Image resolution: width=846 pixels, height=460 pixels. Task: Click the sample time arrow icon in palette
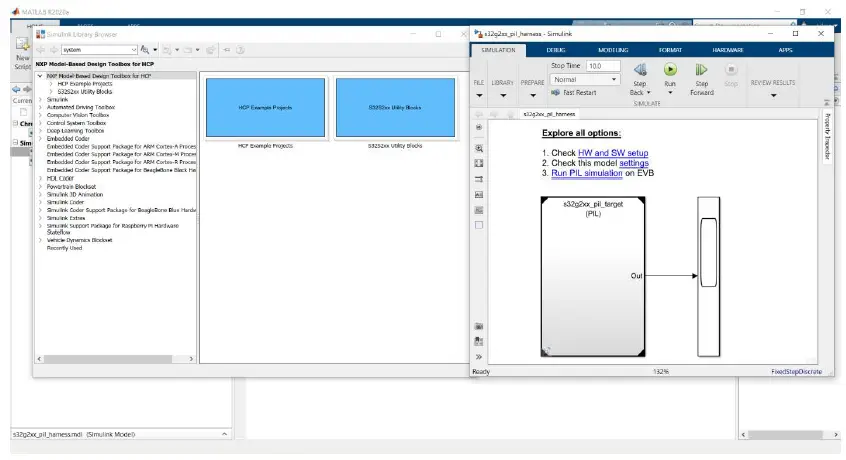pos(479,179)
